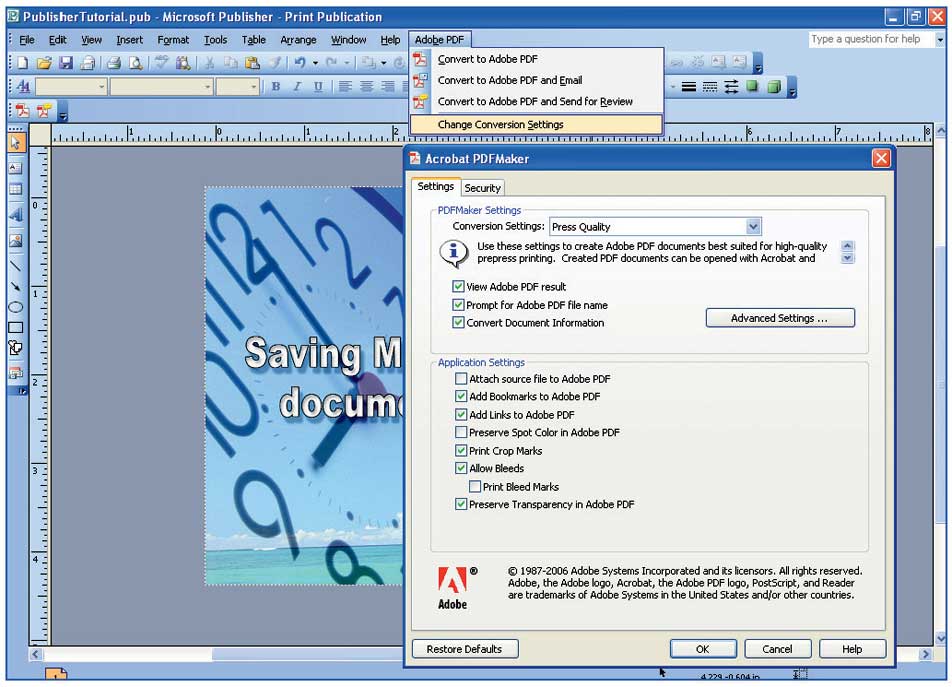Choose the Arrow Style icon
The width and height of the screenshot is (952, 687).
tap(731, 87)
